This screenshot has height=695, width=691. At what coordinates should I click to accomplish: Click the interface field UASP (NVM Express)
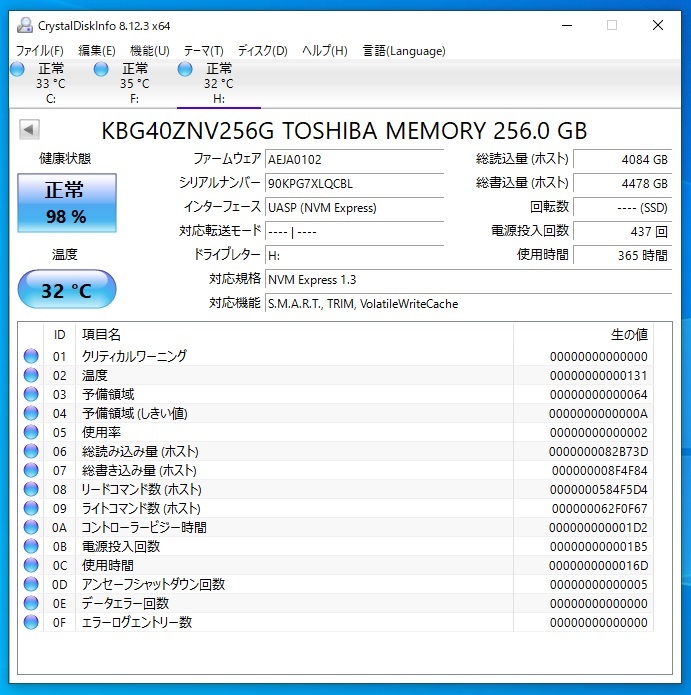tap(355, 207)
